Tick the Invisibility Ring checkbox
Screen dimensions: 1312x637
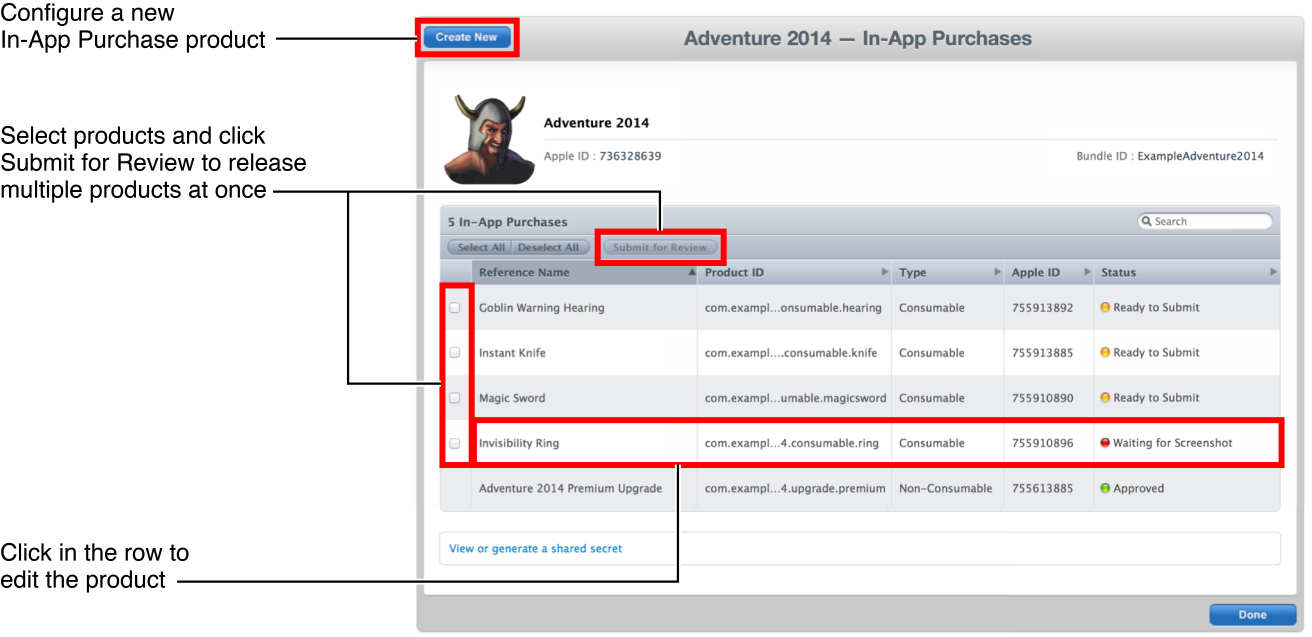[x=455, y=443]
